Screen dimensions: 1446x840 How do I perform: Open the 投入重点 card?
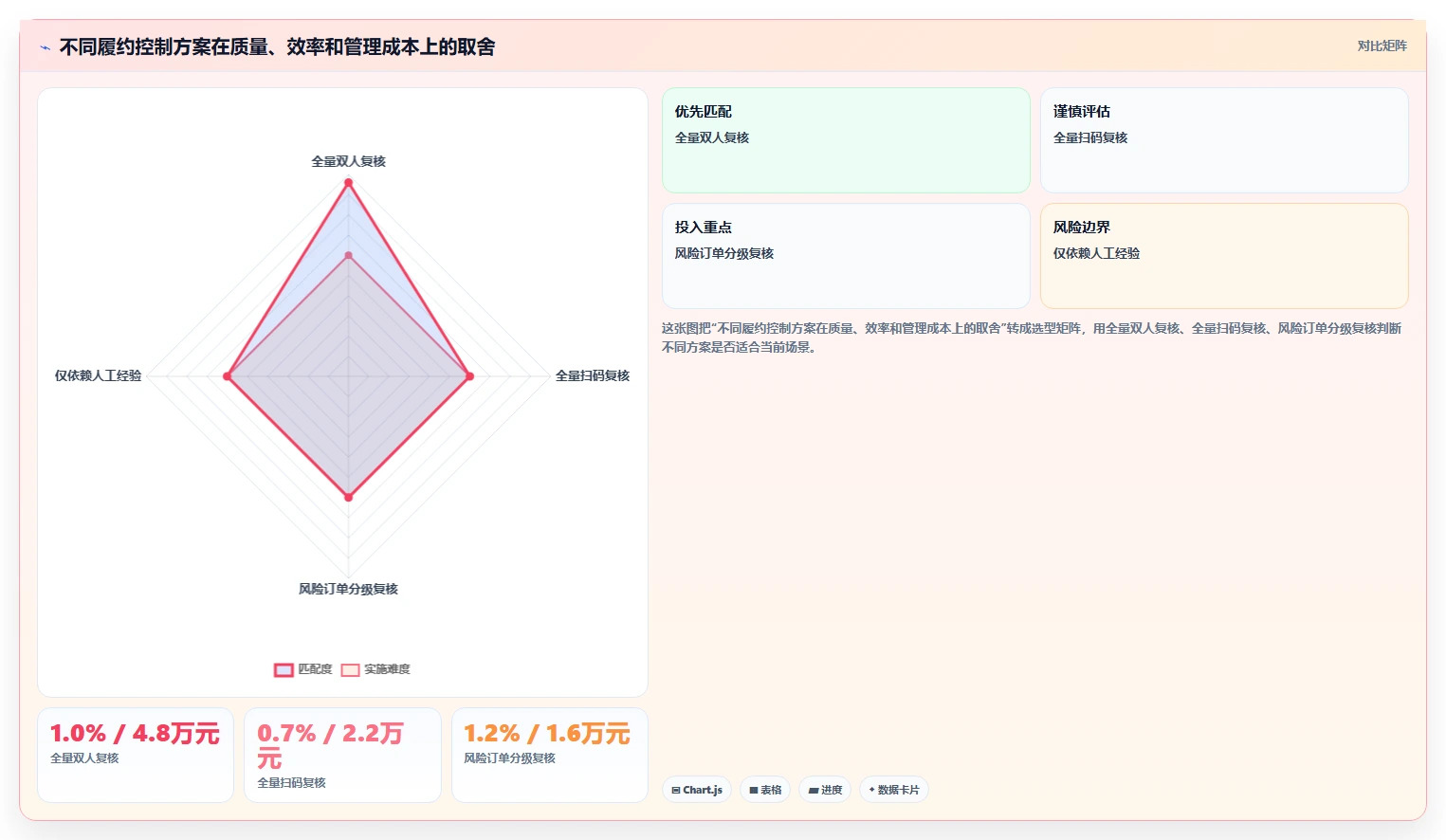click(846, 256)
